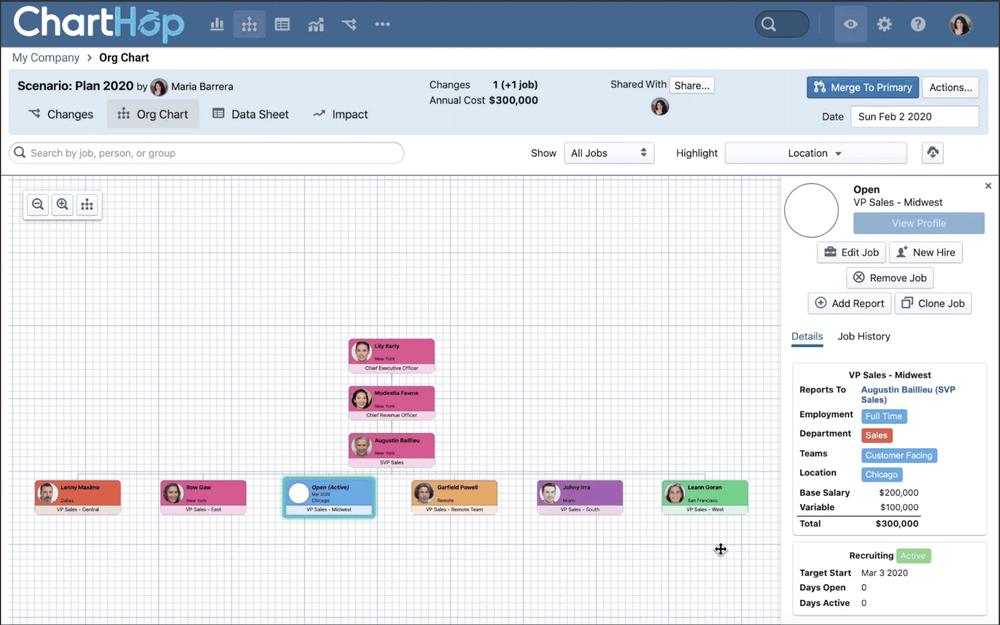Open the Show 'All Jobs' dropdown

click(609, 153)
